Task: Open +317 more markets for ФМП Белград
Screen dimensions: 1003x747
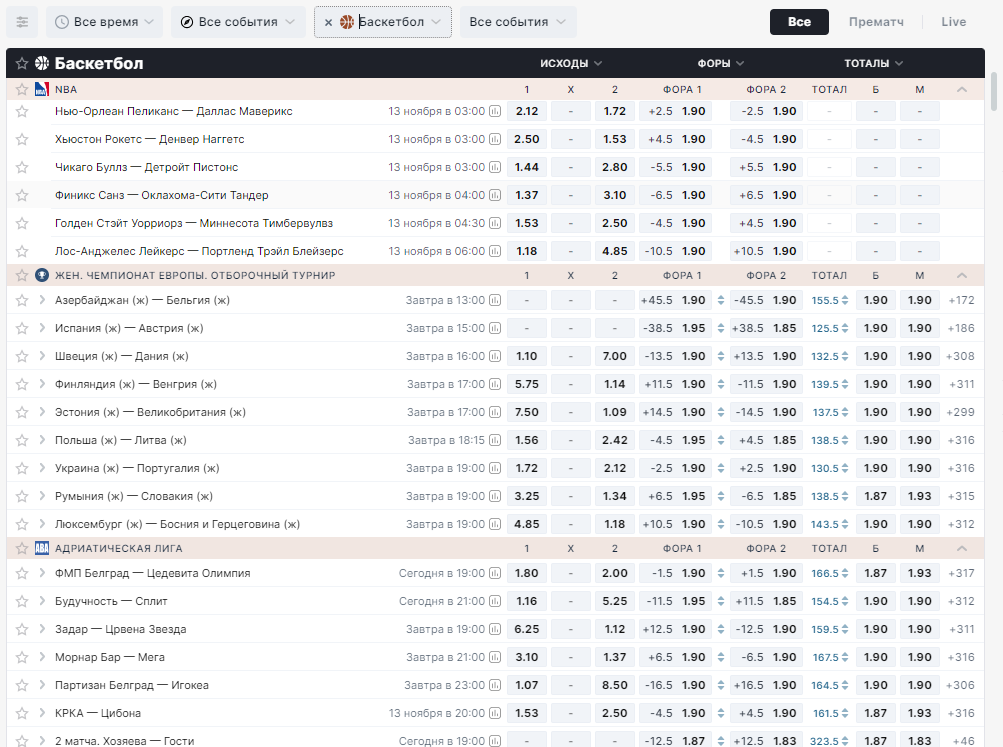Action: 961,573
